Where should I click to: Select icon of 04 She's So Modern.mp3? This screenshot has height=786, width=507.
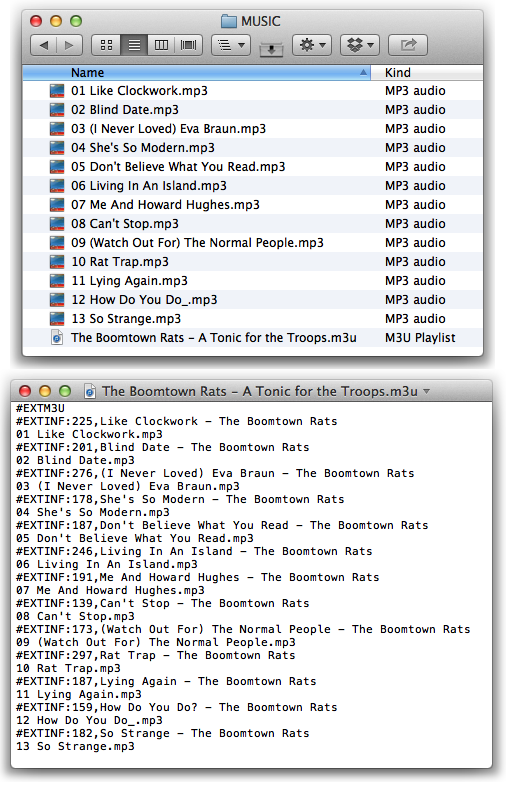57,148
